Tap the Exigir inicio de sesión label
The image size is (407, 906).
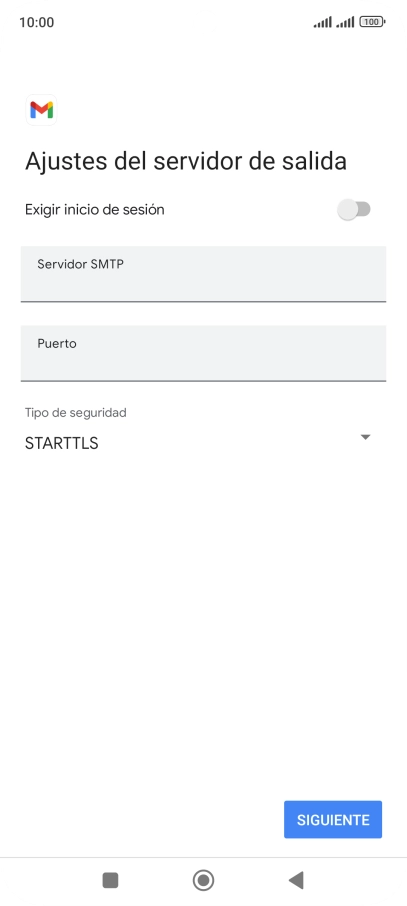pyautogui.click(x=95, y=210)
